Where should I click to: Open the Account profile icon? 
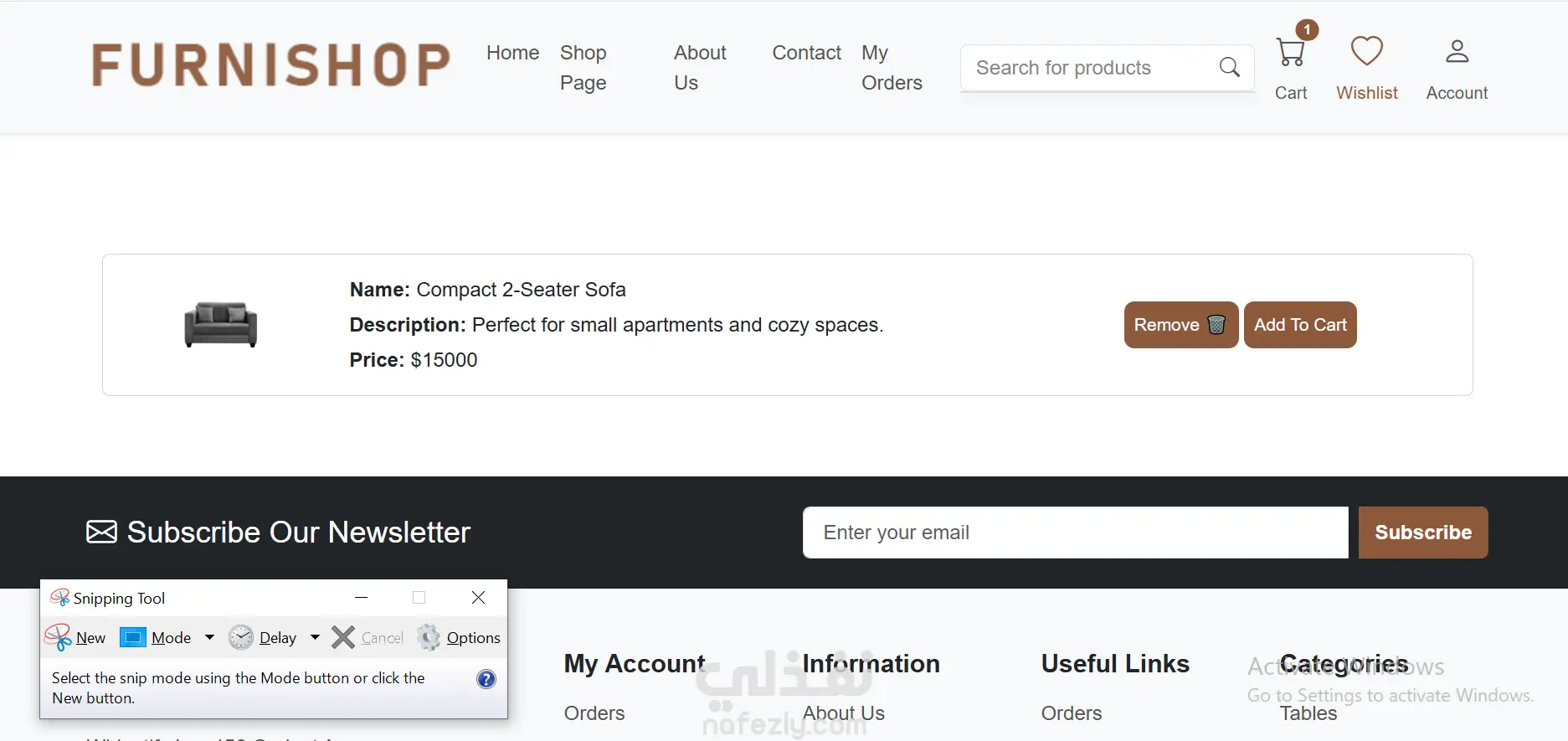(1457, 52)
